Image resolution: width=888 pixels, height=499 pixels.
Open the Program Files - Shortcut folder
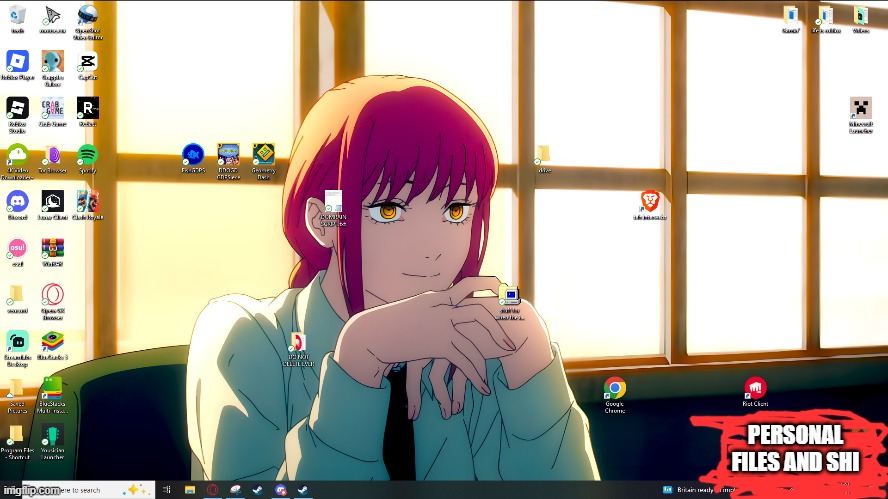click(17, 441)
